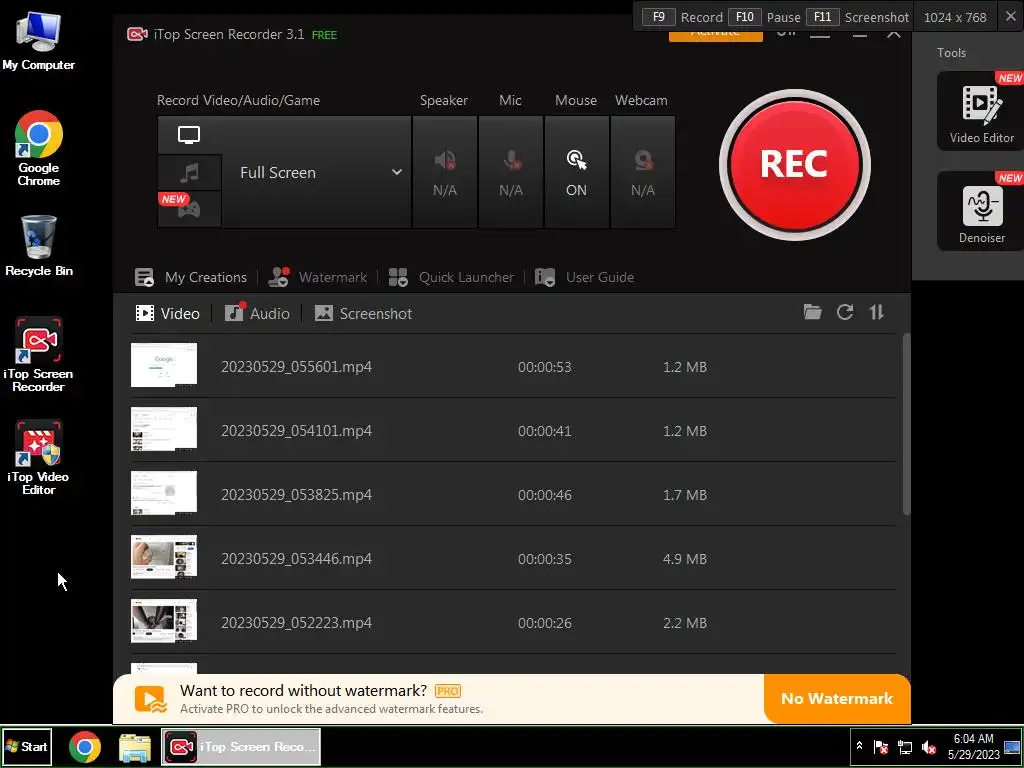Image resolution: width=1024 pixels, height=768 pixels.
Task: Select thumbnail of 20230529_054101.mp4
Action: tap(164, 429)
